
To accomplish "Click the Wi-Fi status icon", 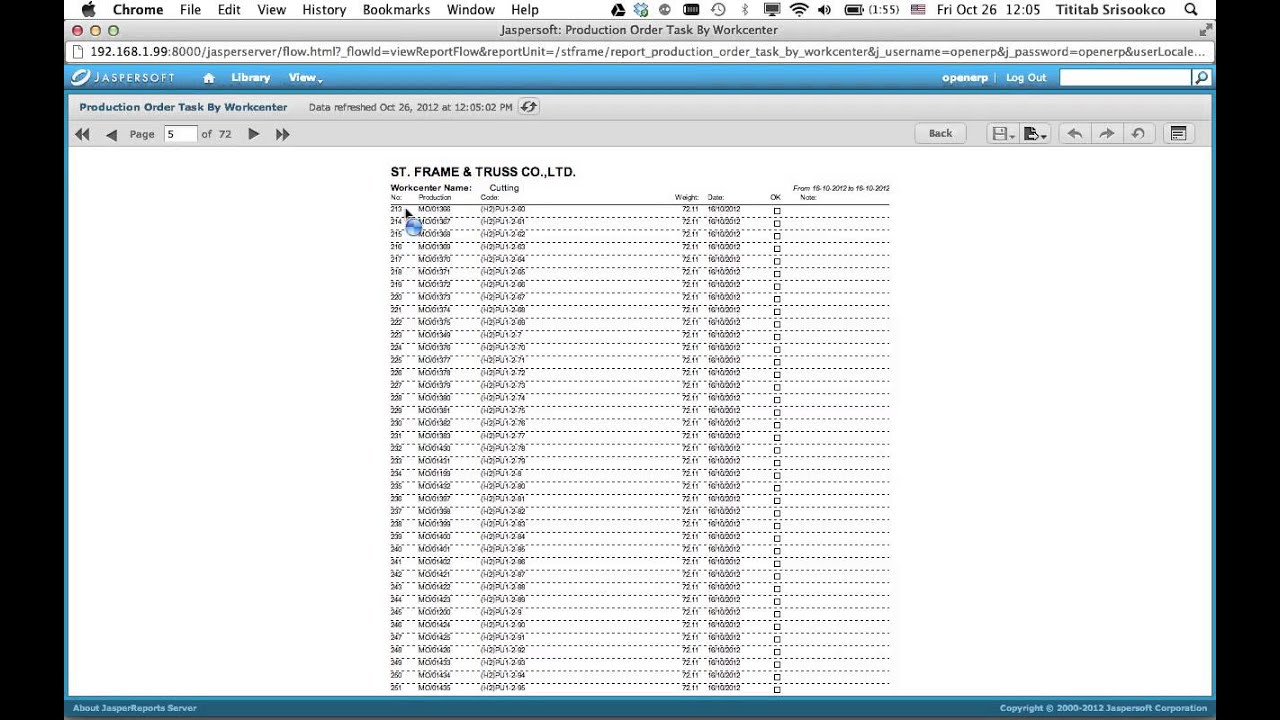I will (799, 10).
